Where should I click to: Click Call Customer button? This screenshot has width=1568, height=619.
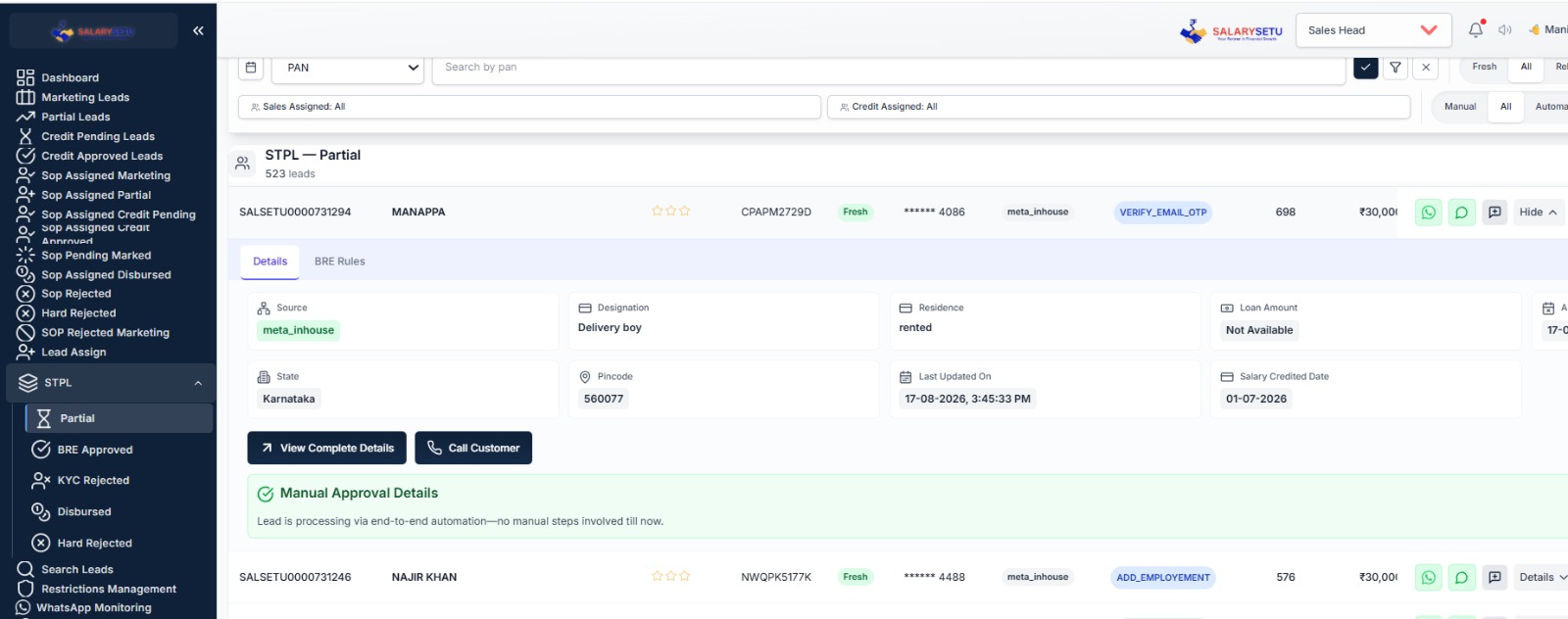pyautogui.click(x=473, y=448)
